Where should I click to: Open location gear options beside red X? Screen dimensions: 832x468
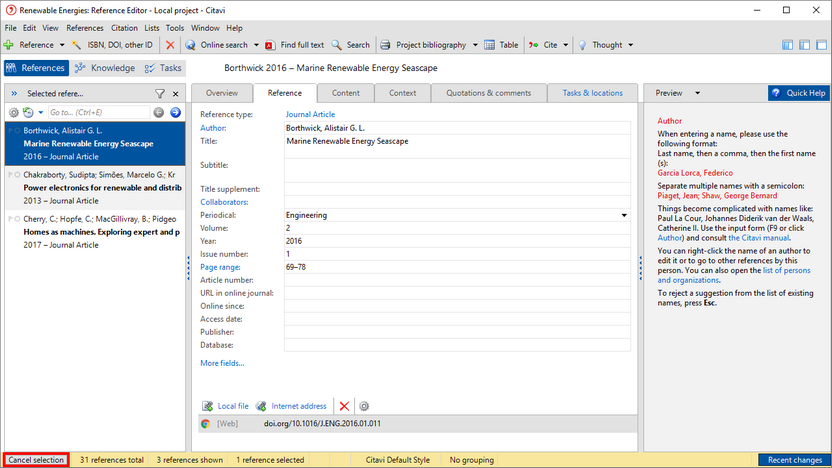click(x=364, y=406)
